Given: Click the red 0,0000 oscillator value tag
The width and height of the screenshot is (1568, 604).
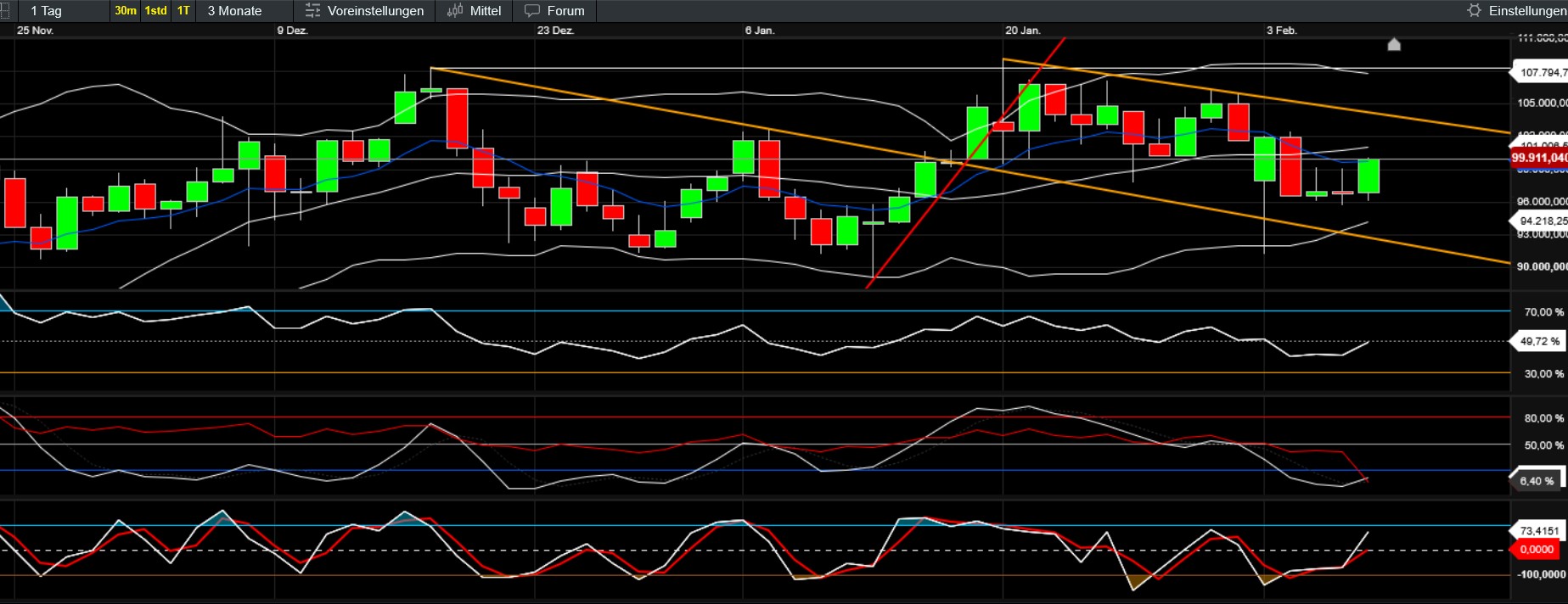Looking at the screenshot, I should point(1537,550).
